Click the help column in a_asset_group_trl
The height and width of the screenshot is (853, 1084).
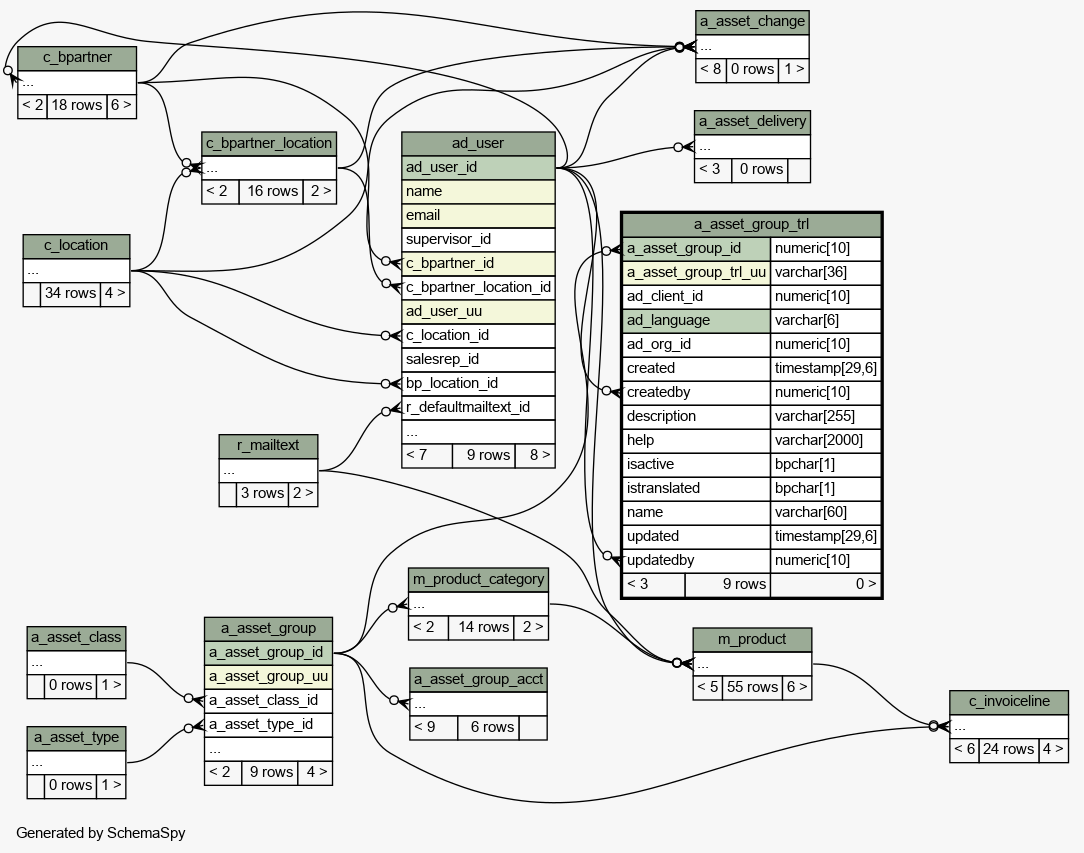pos(696,440)
